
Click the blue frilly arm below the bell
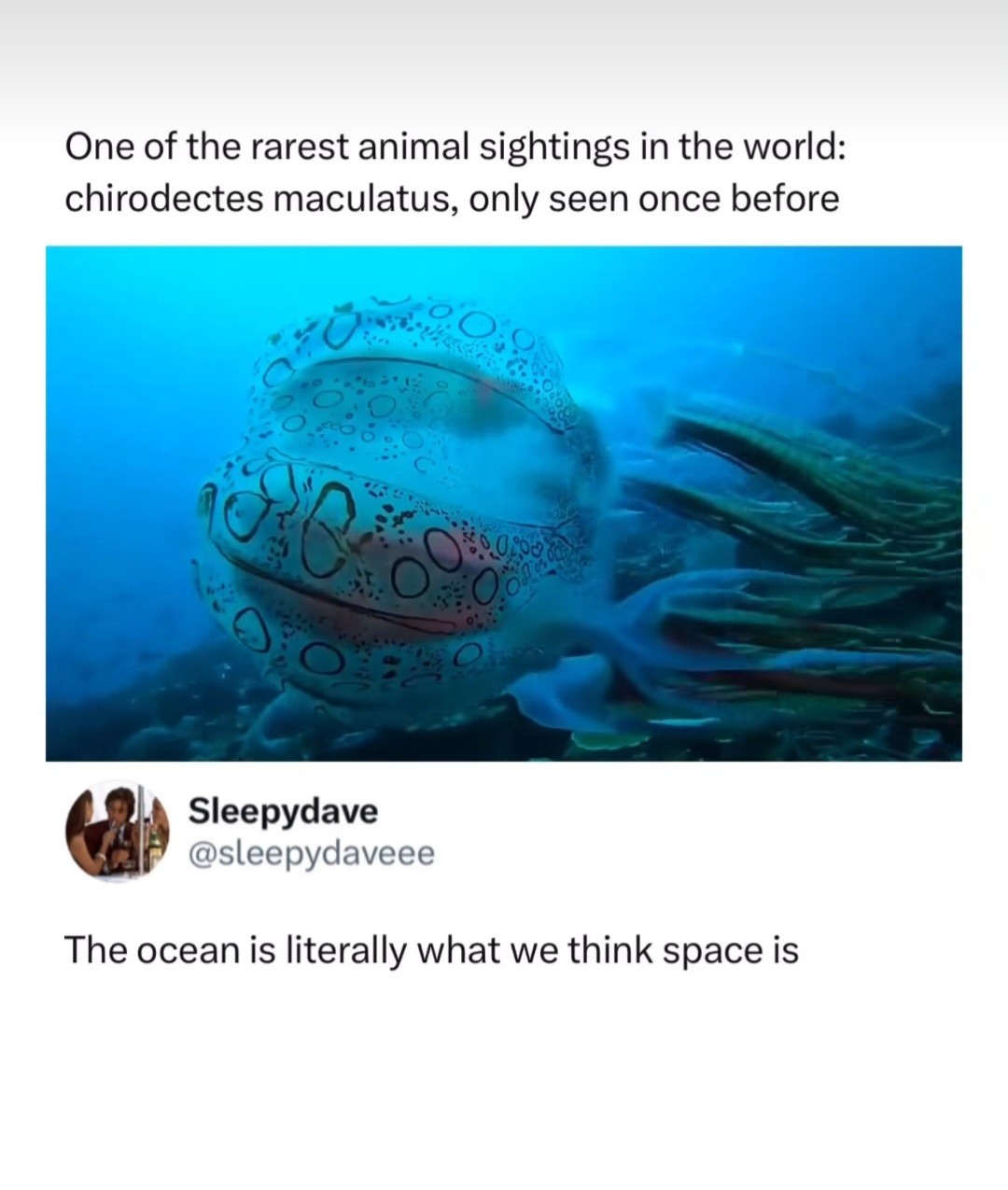[597, 644]
